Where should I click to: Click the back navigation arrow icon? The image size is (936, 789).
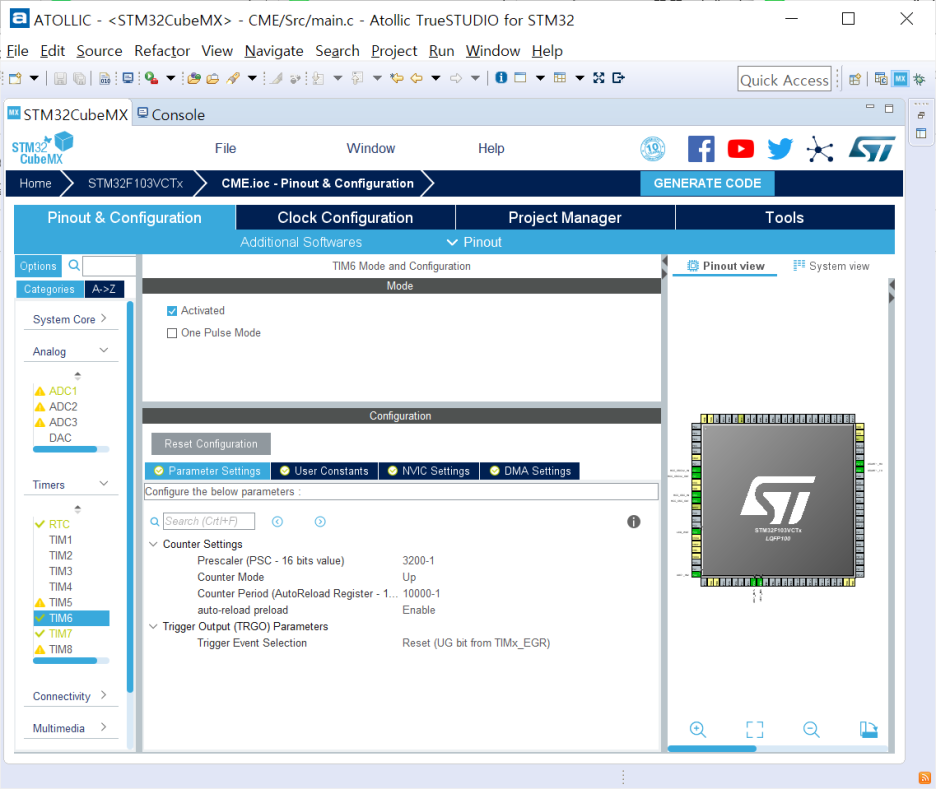click(417, 78)
